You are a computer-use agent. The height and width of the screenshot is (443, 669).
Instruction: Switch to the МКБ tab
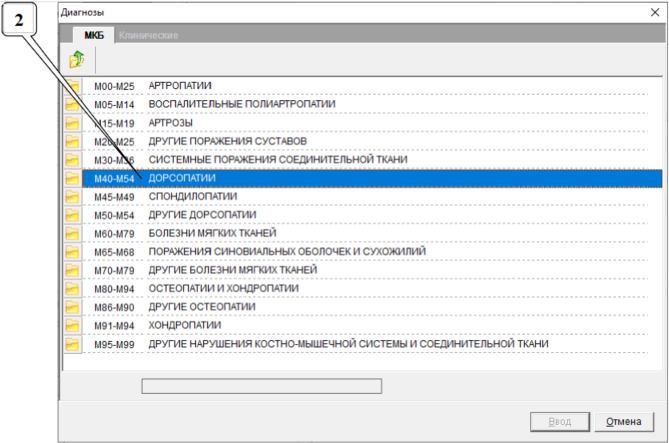[93, 36]
